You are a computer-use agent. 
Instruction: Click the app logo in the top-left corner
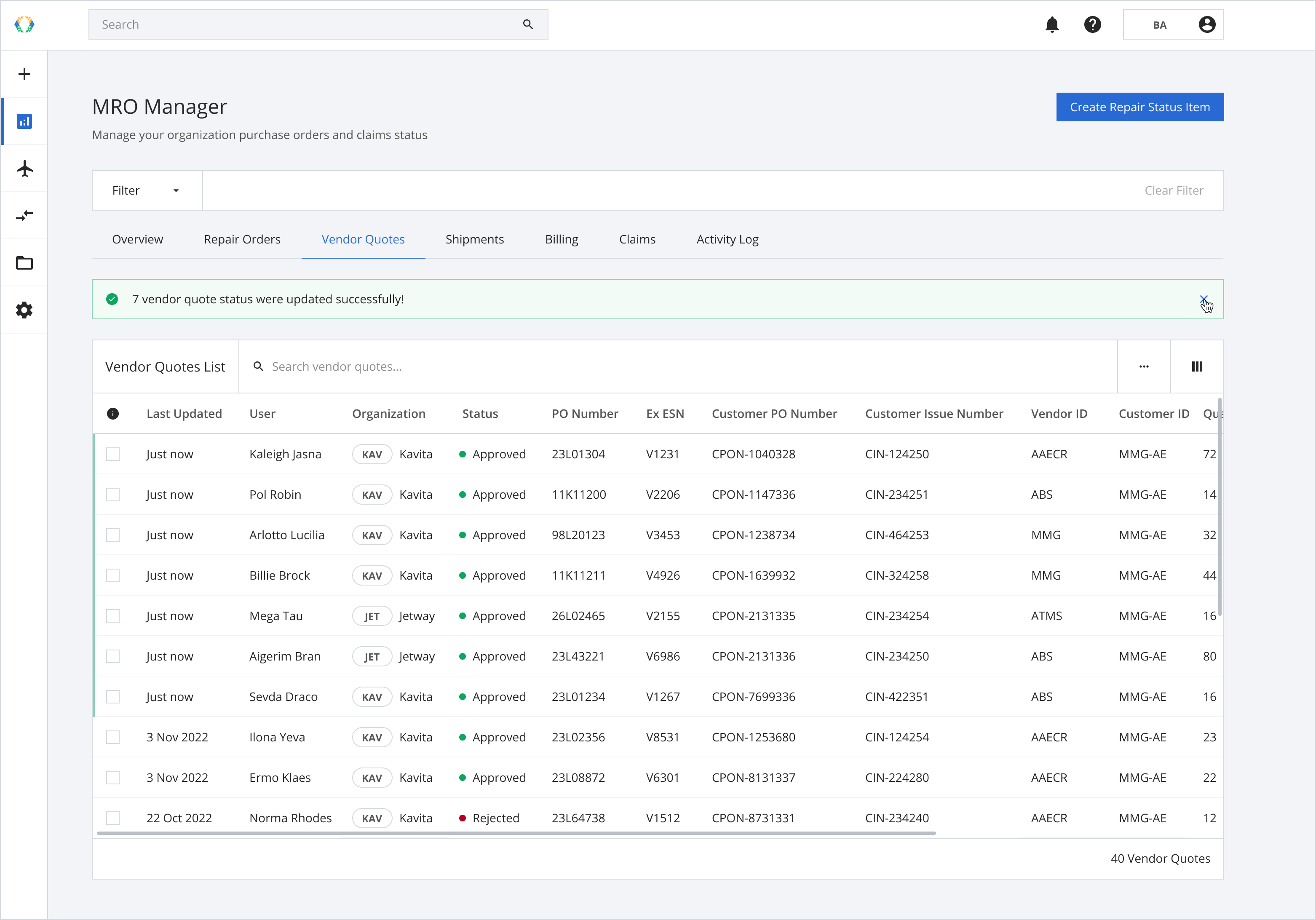(24, 25)
